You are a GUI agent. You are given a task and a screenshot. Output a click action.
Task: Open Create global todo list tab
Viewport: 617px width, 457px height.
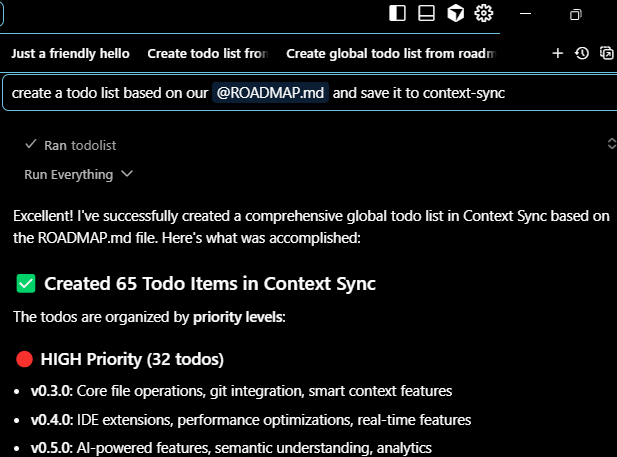coord(391,53)
